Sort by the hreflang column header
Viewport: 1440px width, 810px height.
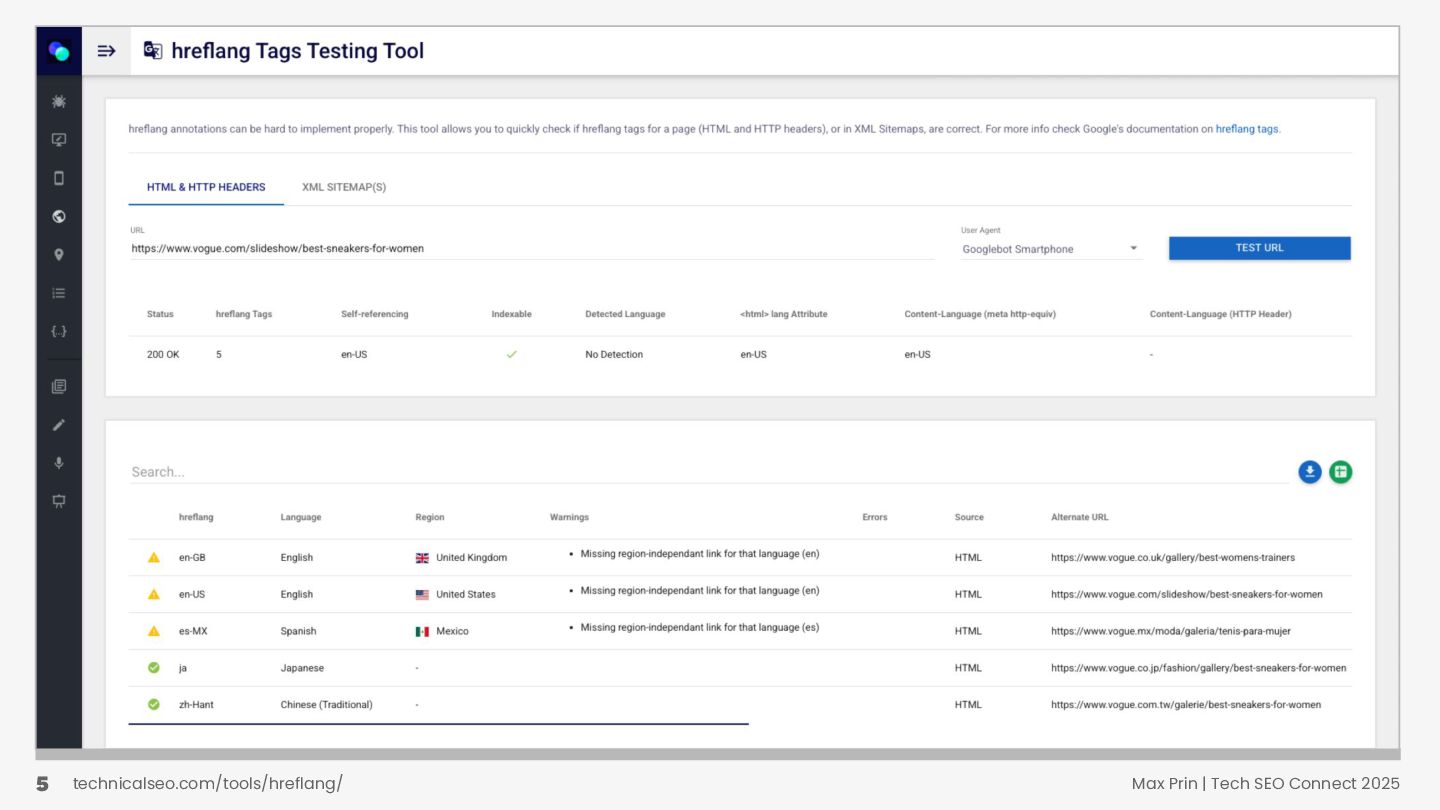pos(196,517)
